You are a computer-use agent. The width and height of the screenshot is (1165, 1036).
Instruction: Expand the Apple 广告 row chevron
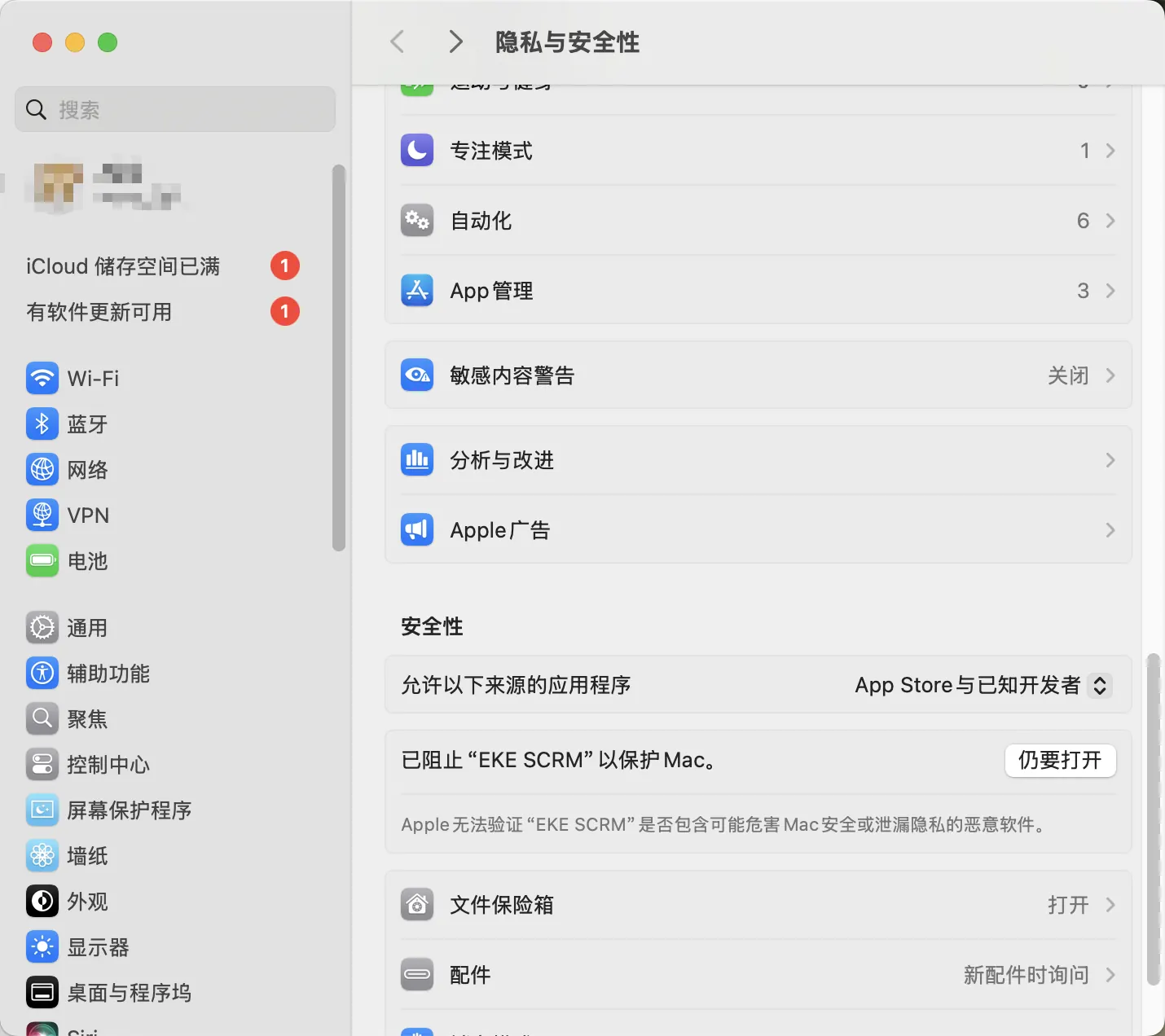tap(1110, 530)
